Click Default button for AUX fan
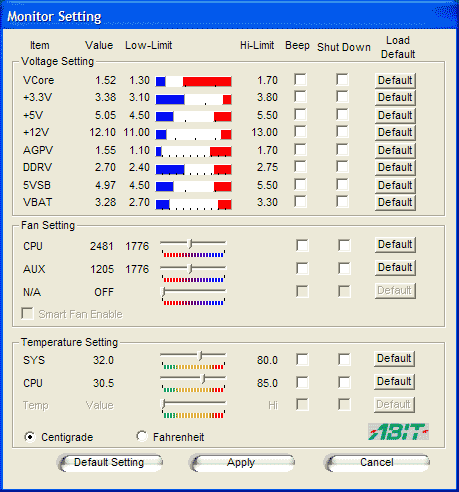This screenshot has height=492, width=459. (395, 268)
